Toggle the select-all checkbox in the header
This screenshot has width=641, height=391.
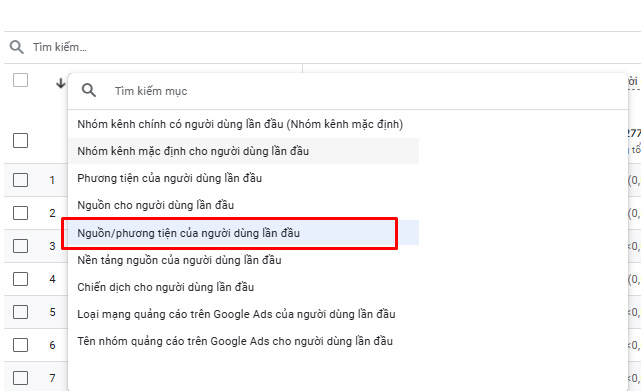[x=20, y=80]
